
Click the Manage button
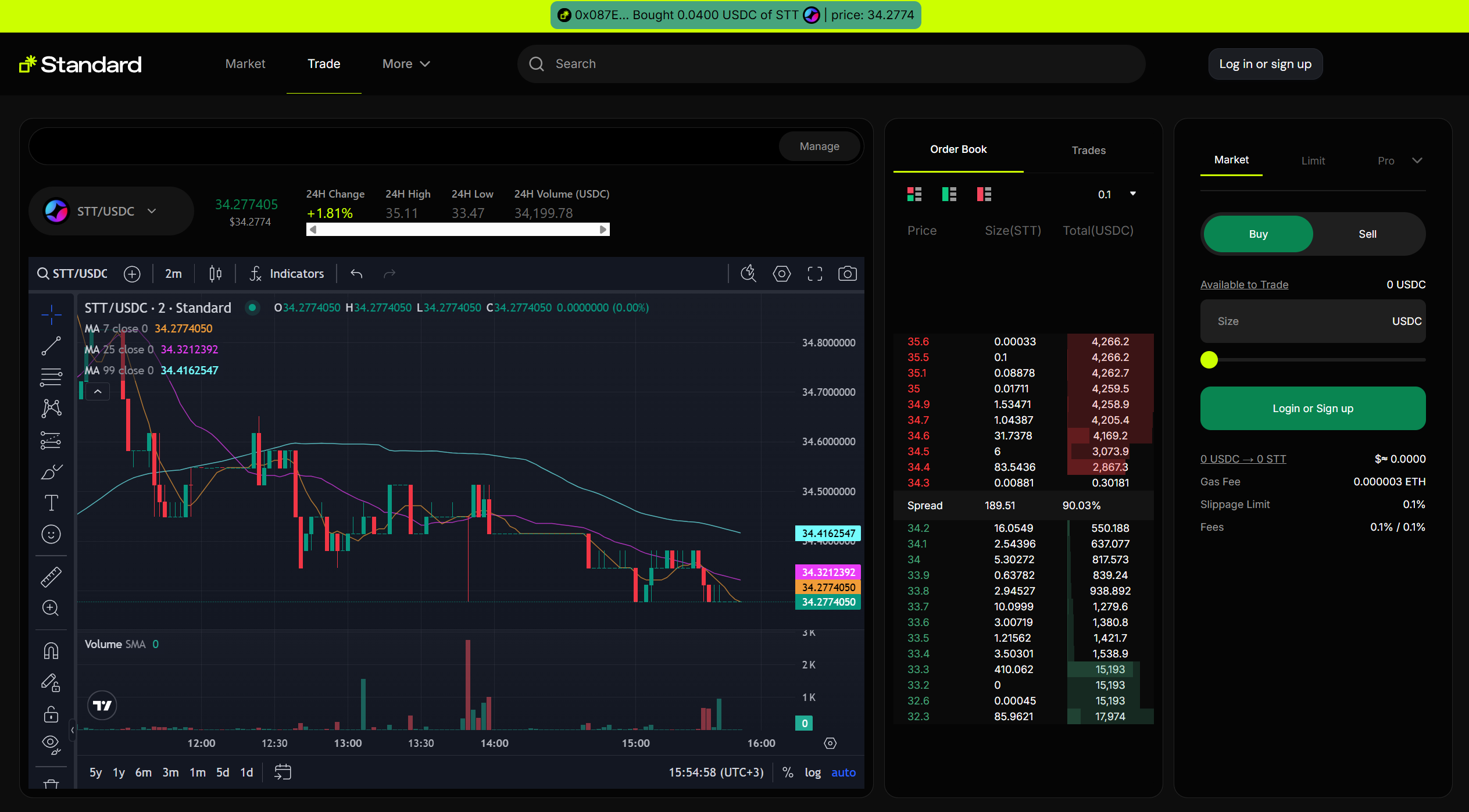point(819,146)
